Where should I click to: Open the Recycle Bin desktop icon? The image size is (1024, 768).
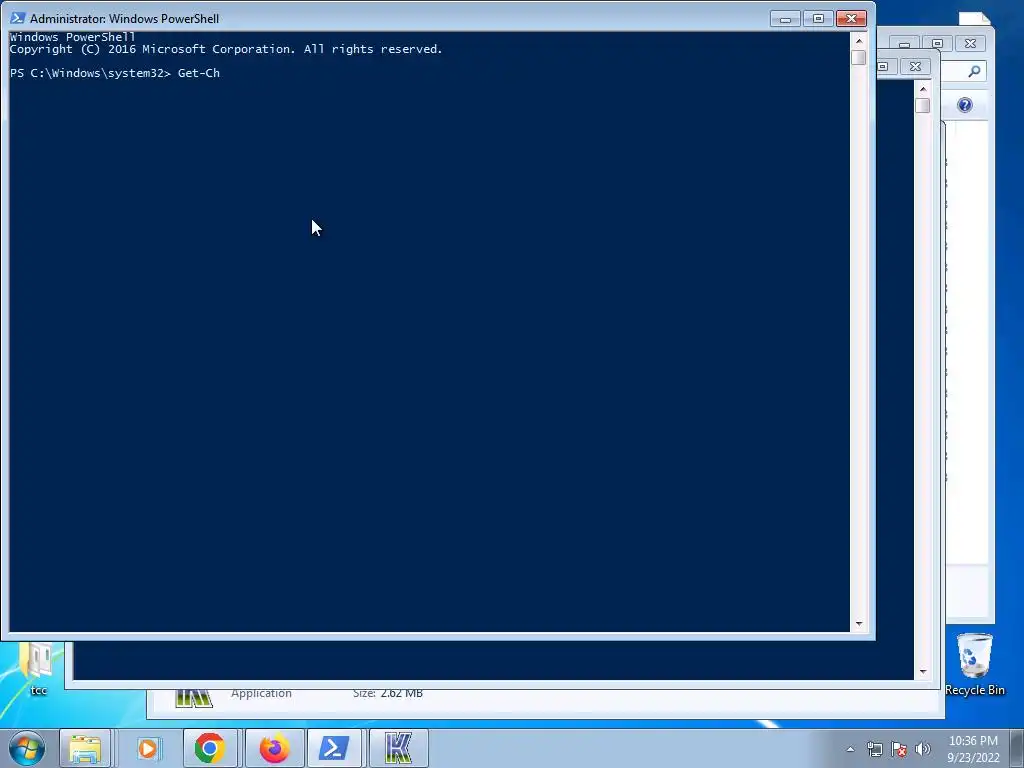coord(974,665)
